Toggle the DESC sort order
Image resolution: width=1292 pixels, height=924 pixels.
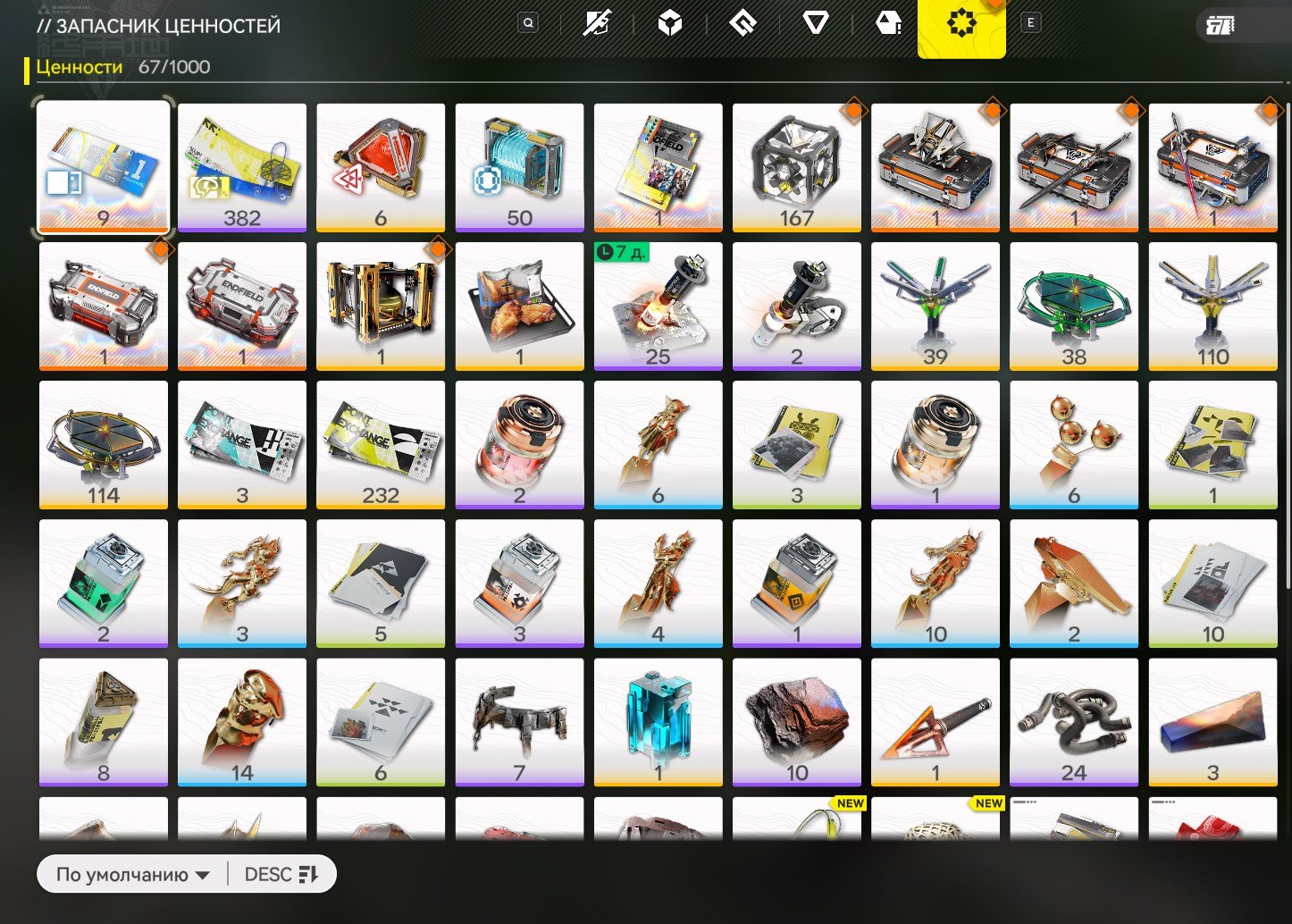[281, 875]
